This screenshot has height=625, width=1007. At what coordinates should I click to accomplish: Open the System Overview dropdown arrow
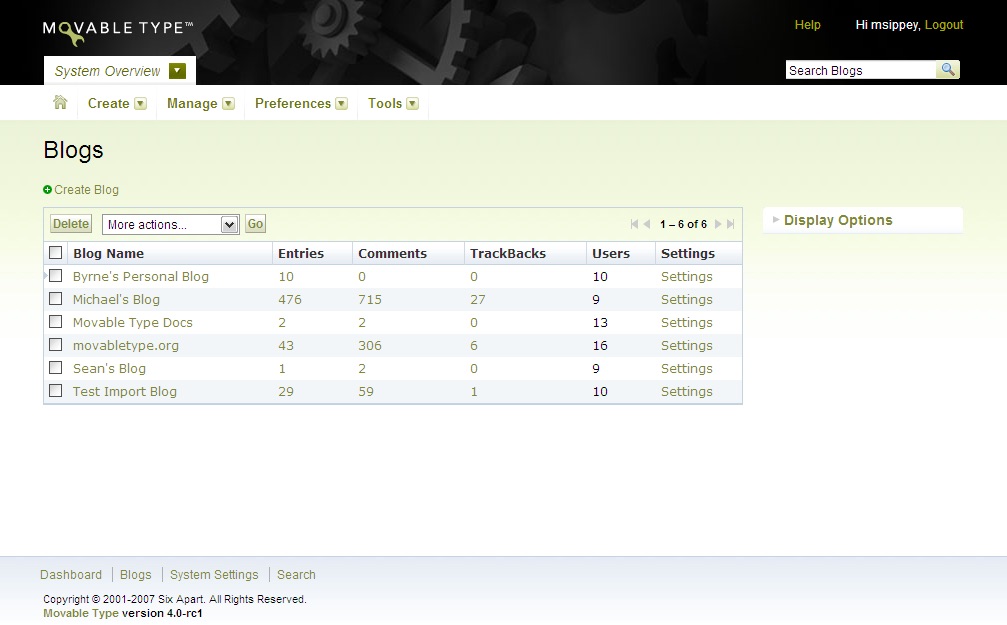pos(177,71)
